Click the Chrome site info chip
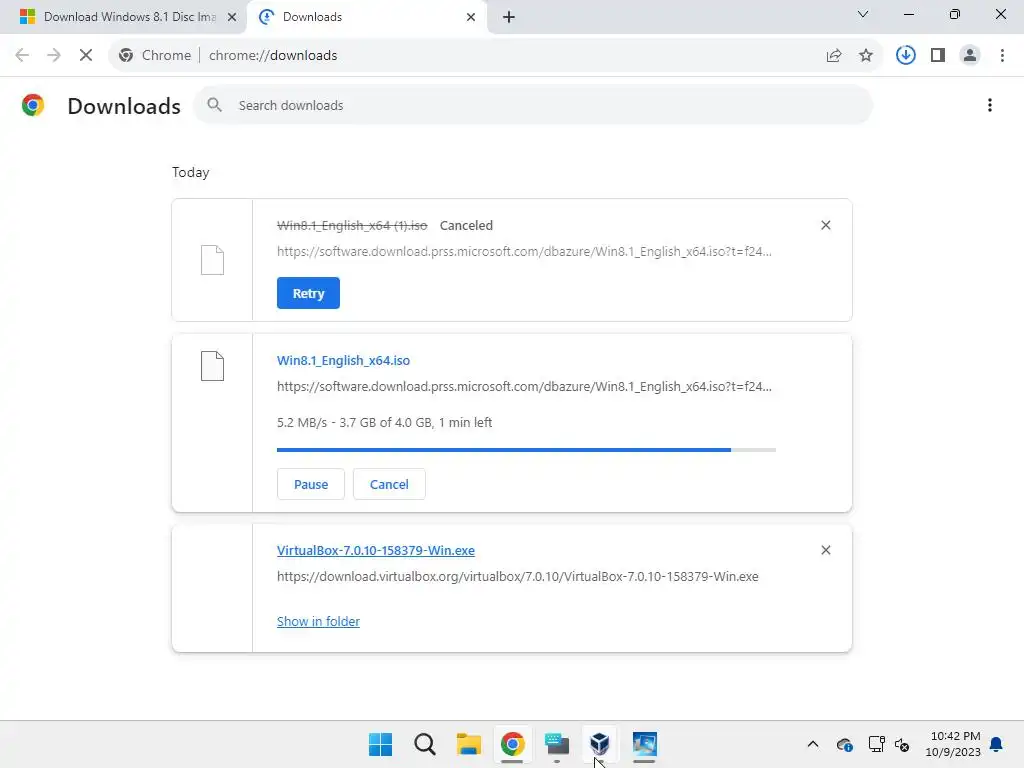This screenshot has height=768, width=1024. (155, 56)
